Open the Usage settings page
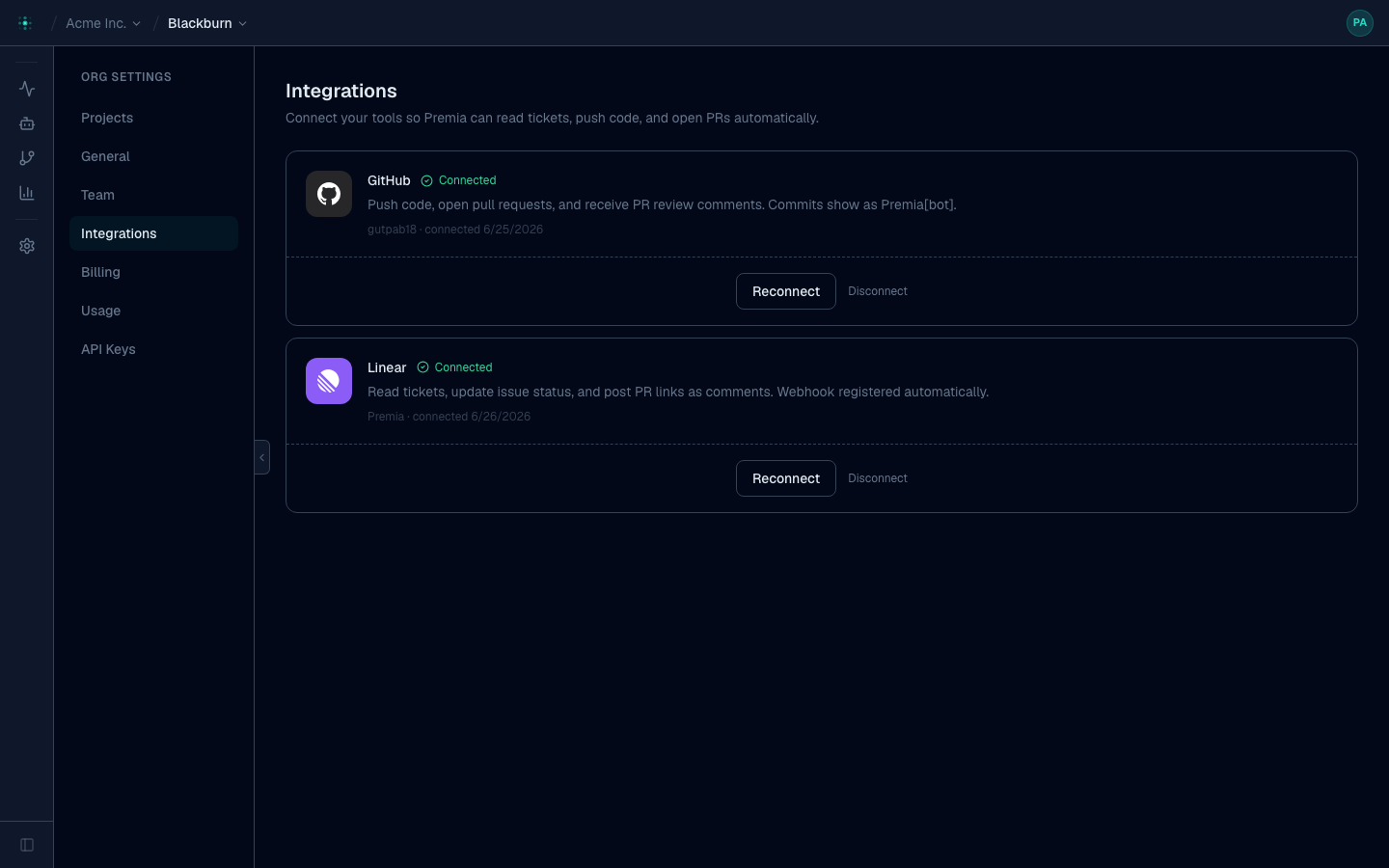 tap(153, 311)
